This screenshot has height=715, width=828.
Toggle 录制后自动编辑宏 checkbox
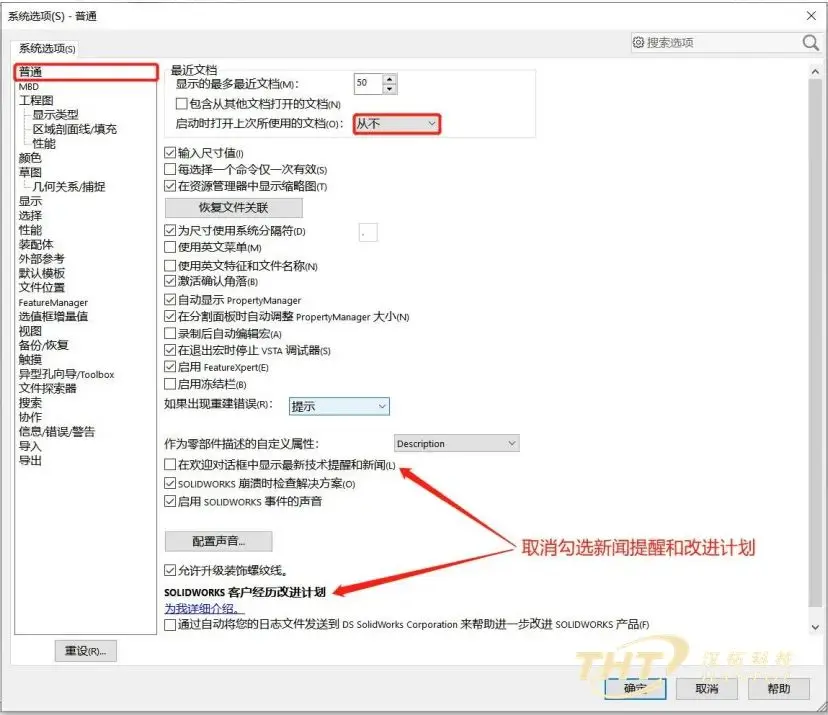[x=170, y=334]
